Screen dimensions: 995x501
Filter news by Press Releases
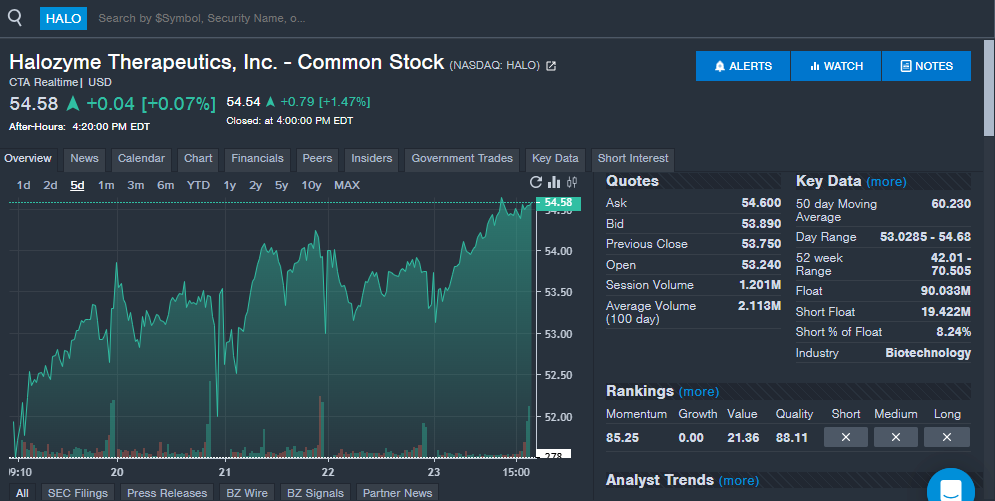click(167, 493)
